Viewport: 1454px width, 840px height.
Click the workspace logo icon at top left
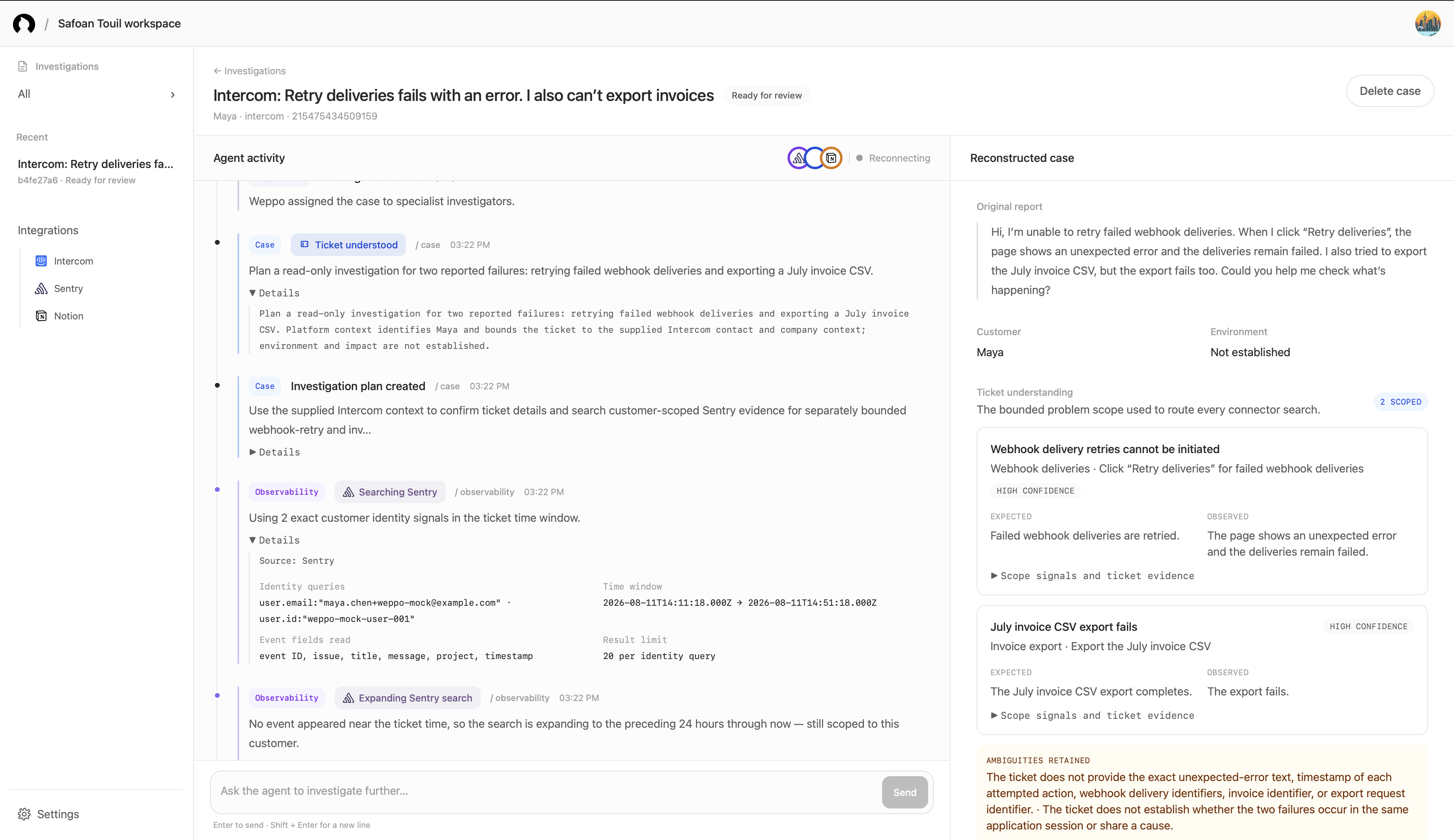pos(24,24)
